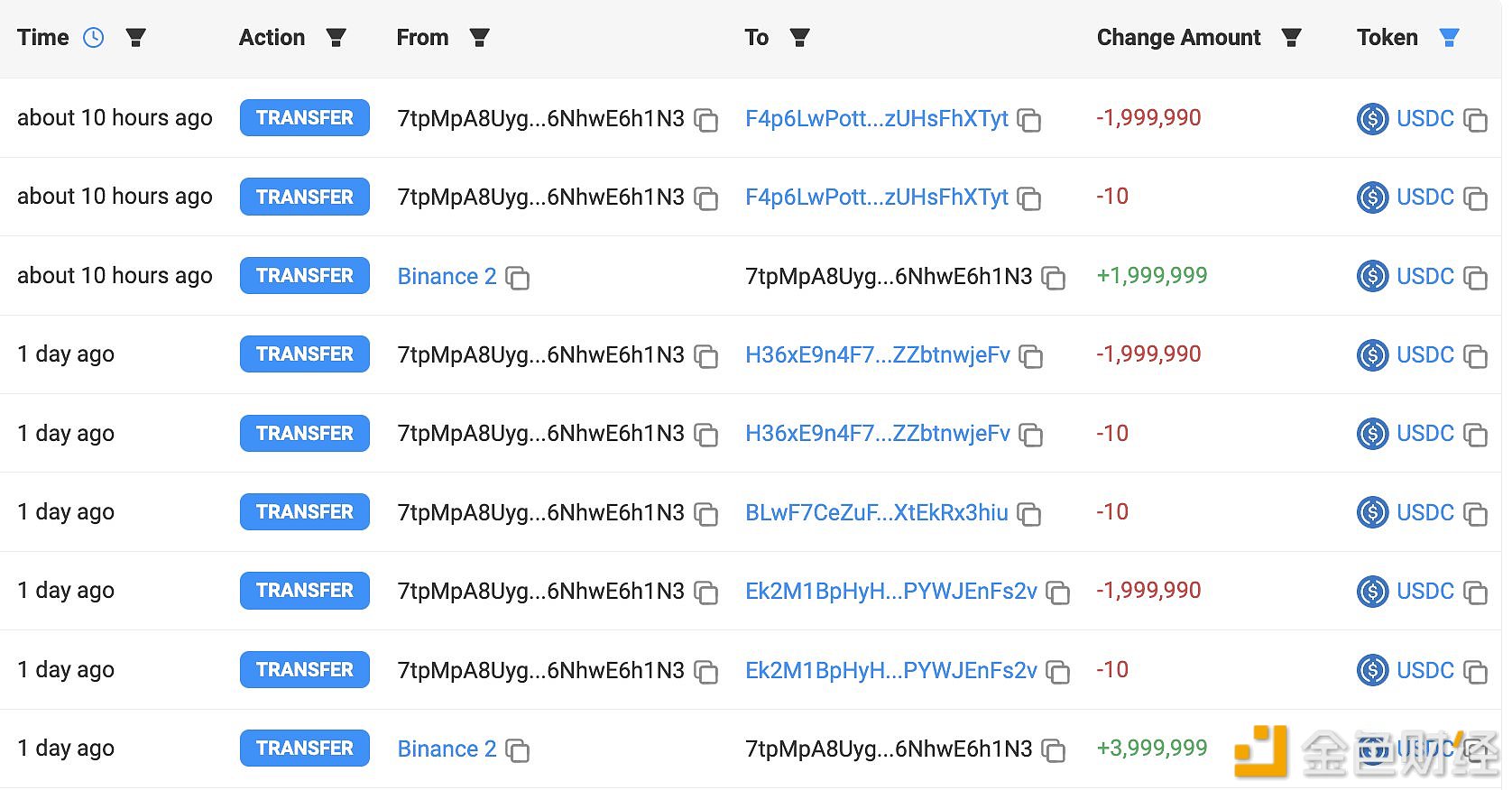Open the Time column filter
Viewport: 1512px width, 790px height.
136,38
